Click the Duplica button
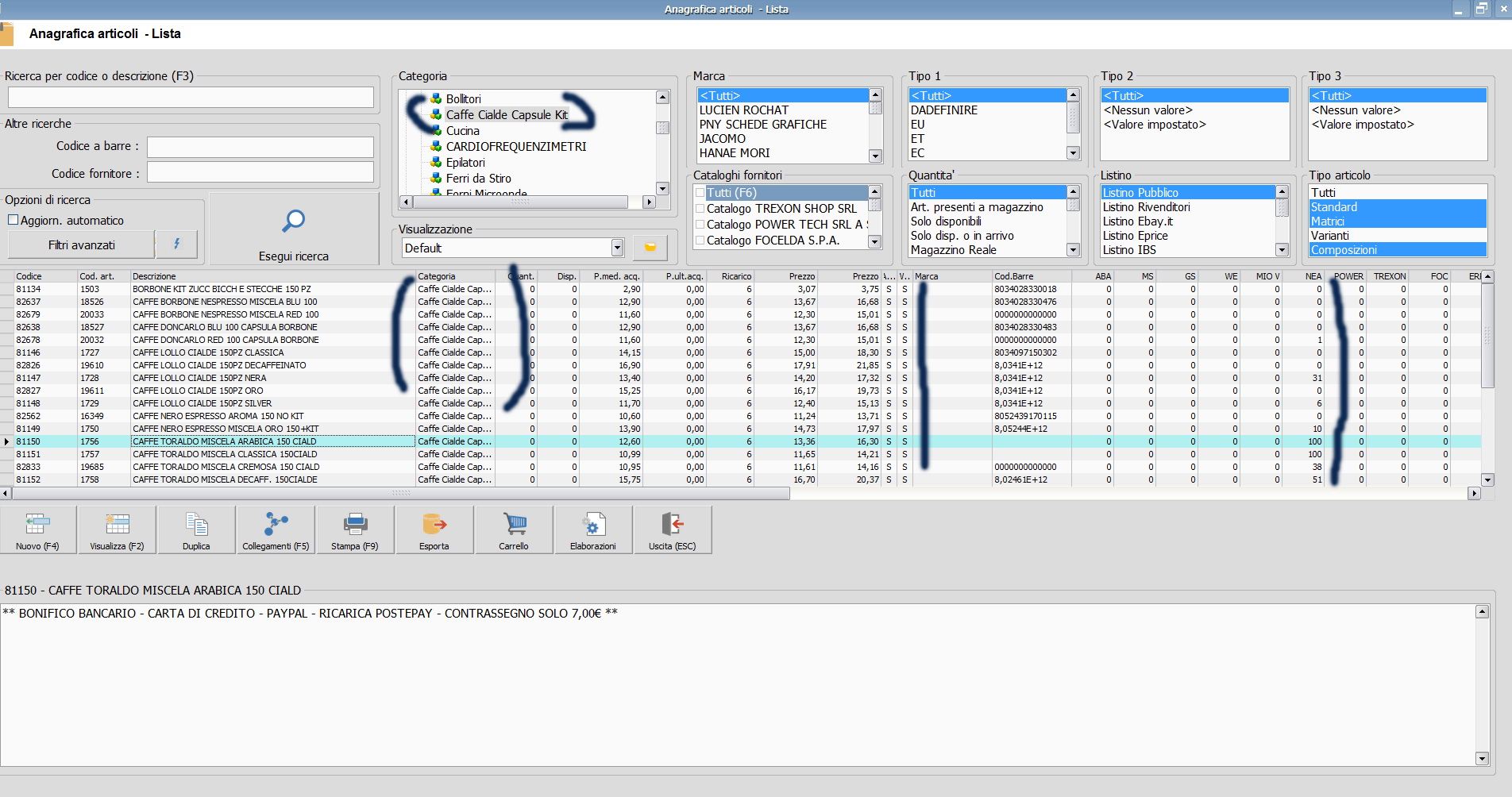The image size is (1512, 797). [196, 529]
